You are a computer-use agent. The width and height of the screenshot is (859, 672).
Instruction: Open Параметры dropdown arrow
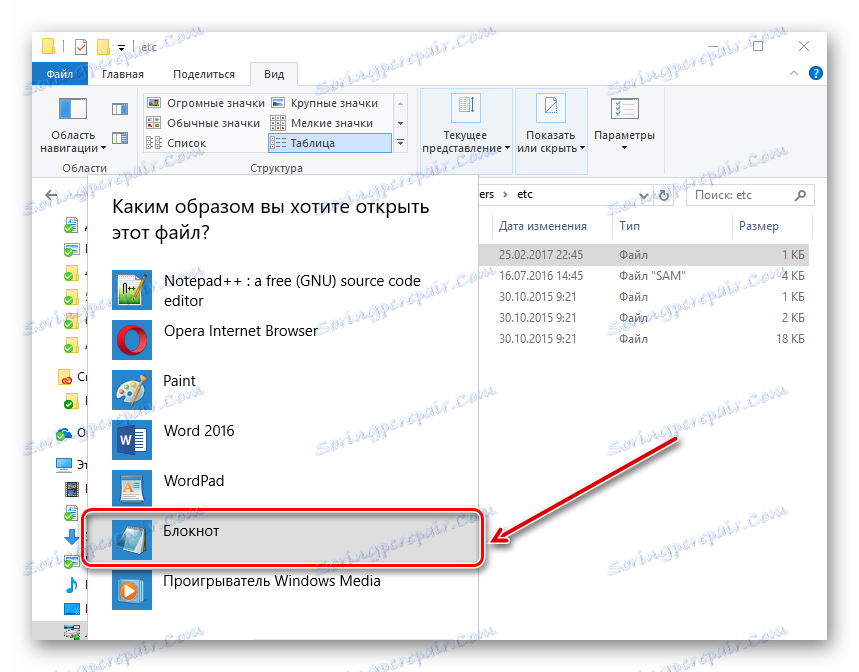click(x=625, y=148)
